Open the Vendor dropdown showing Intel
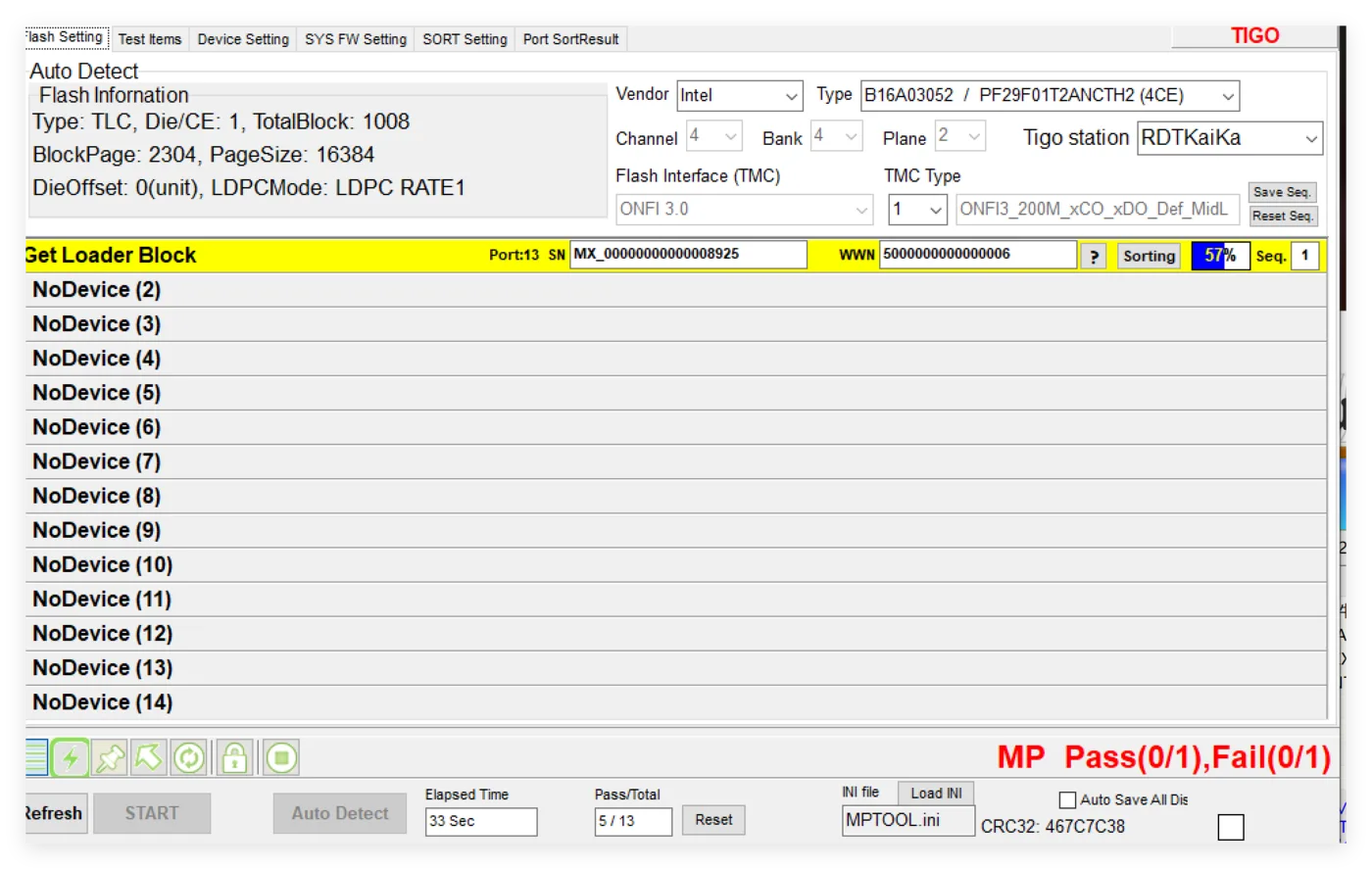This screenshot has height=869, width=1372. [x=740, y=95]
